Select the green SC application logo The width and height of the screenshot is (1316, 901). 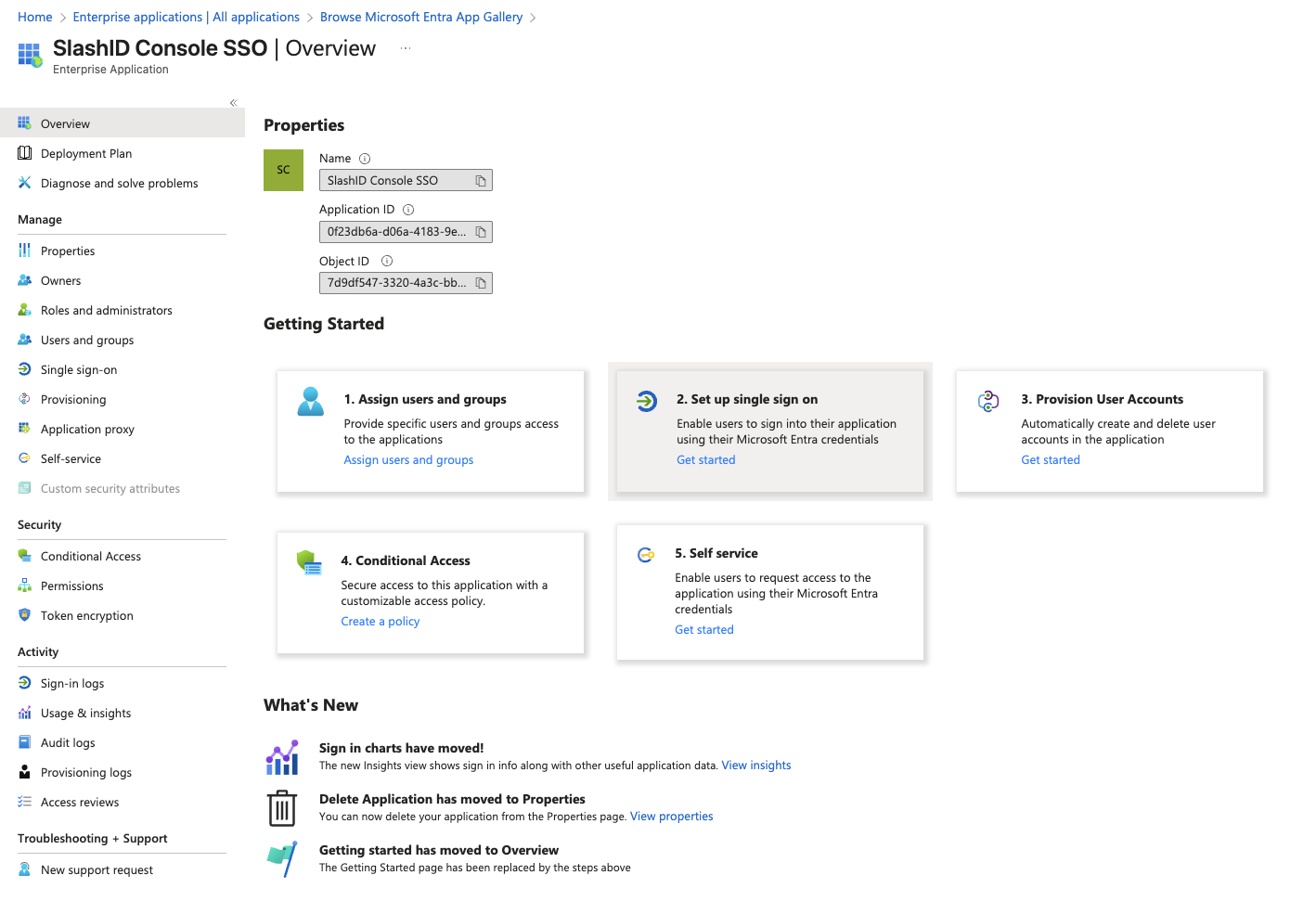(x=283, y=170)
